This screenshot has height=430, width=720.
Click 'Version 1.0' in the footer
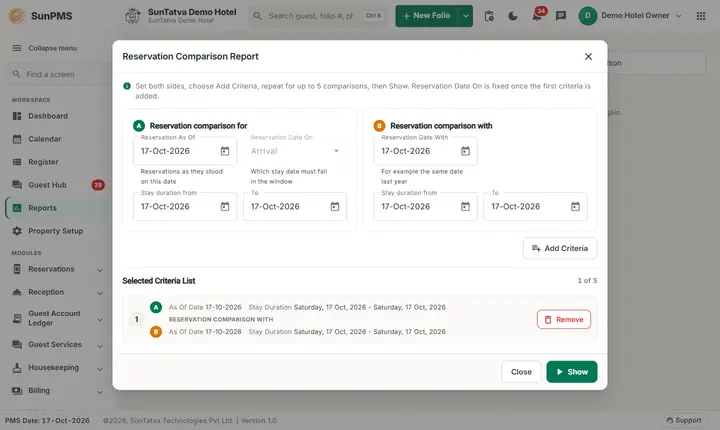(259, 420)
